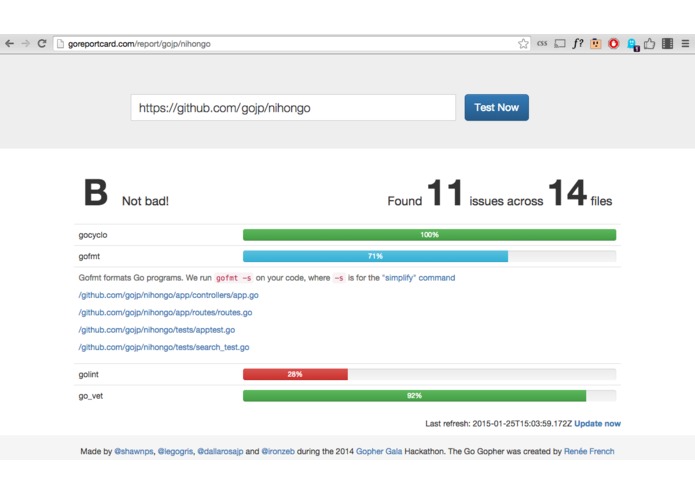
Task: Open the film strip extension icon
Action: click(668, 43)
